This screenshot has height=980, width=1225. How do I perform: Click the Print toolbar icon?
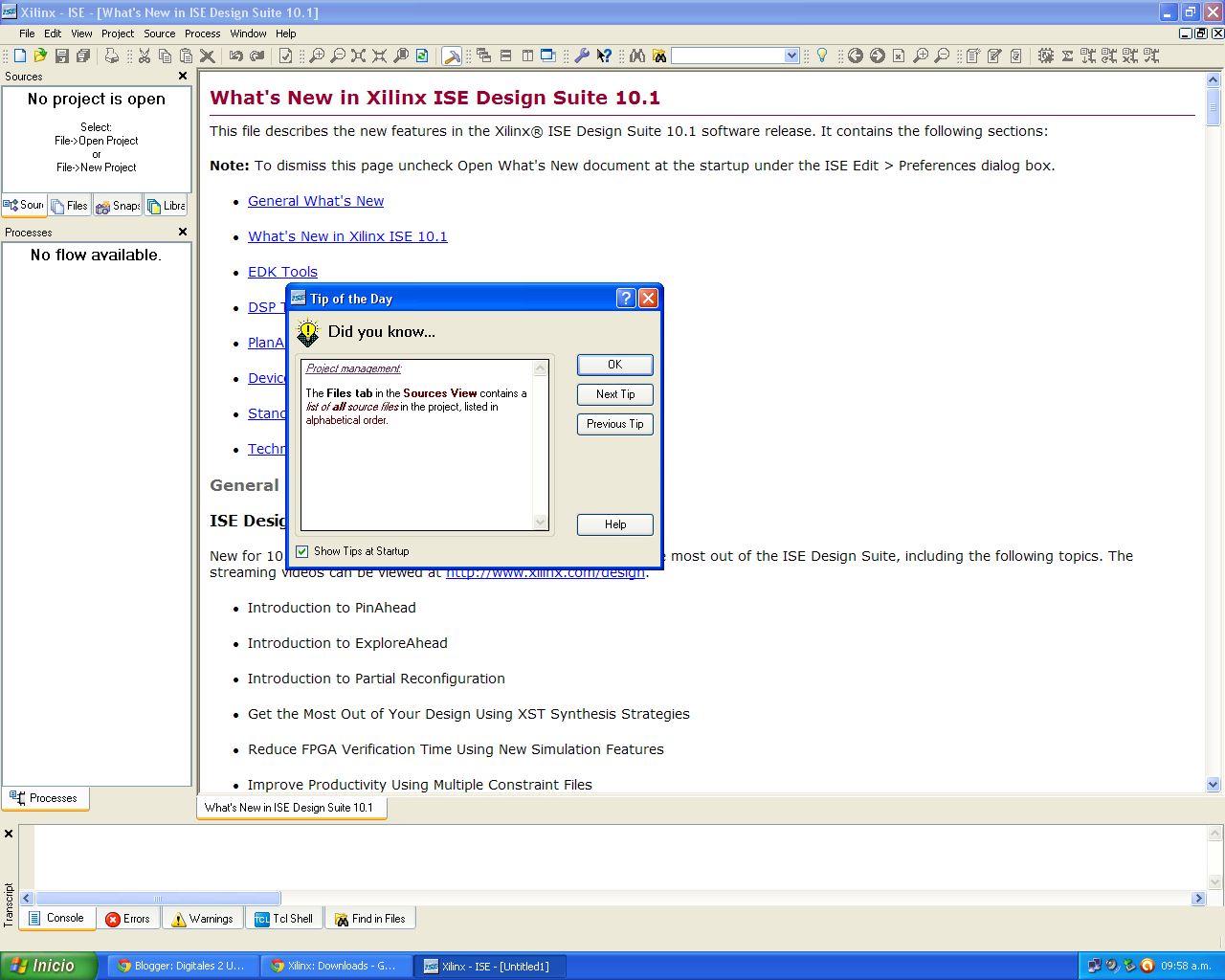pos(112,56)
